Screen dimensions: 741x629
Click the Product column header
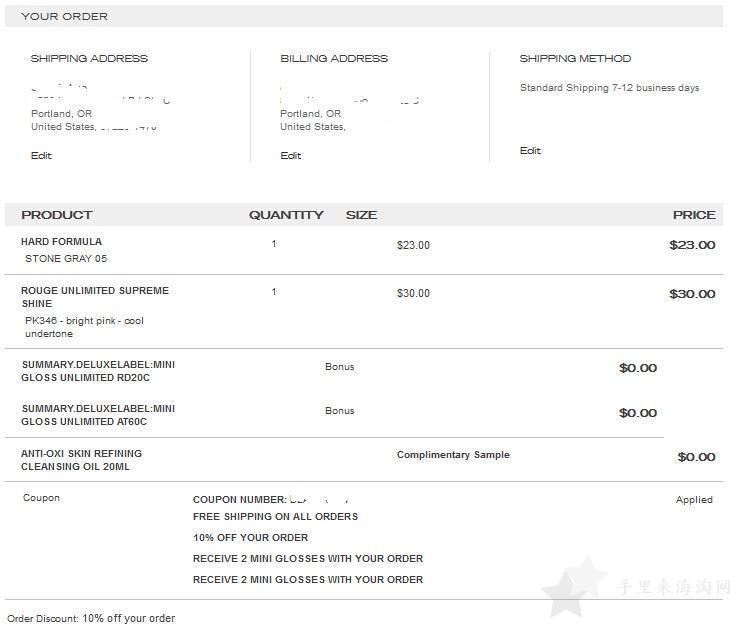[x=57, y=215]
